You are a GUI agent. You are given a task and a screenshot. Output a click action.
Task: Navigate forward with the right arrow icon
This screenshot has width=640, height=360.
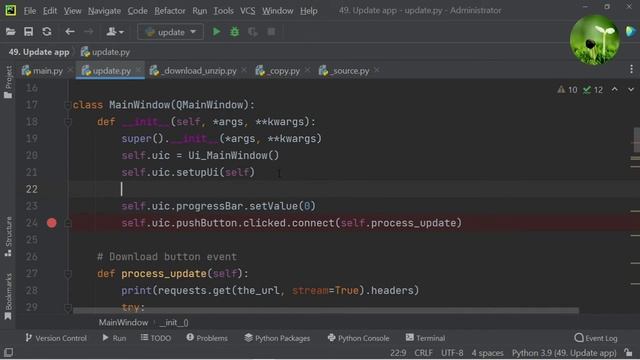click(88, 32)
